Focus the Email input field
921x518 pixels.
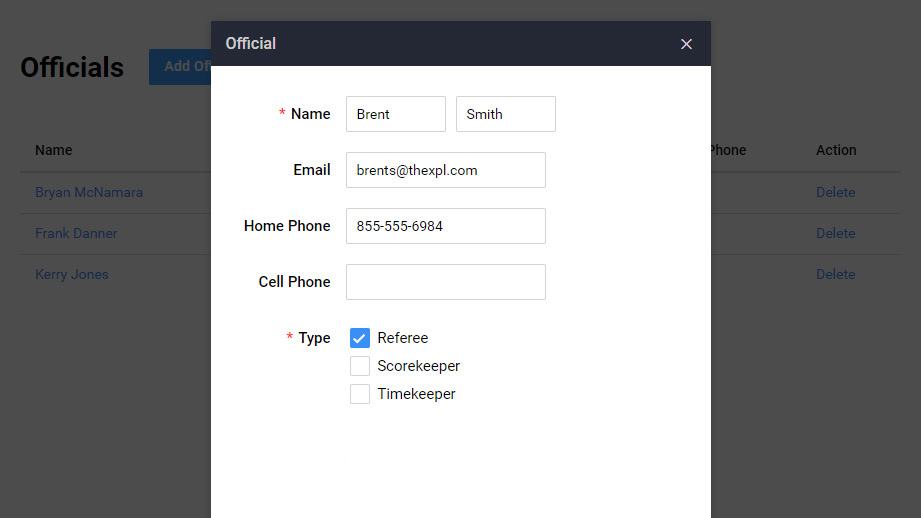(445, 170)
